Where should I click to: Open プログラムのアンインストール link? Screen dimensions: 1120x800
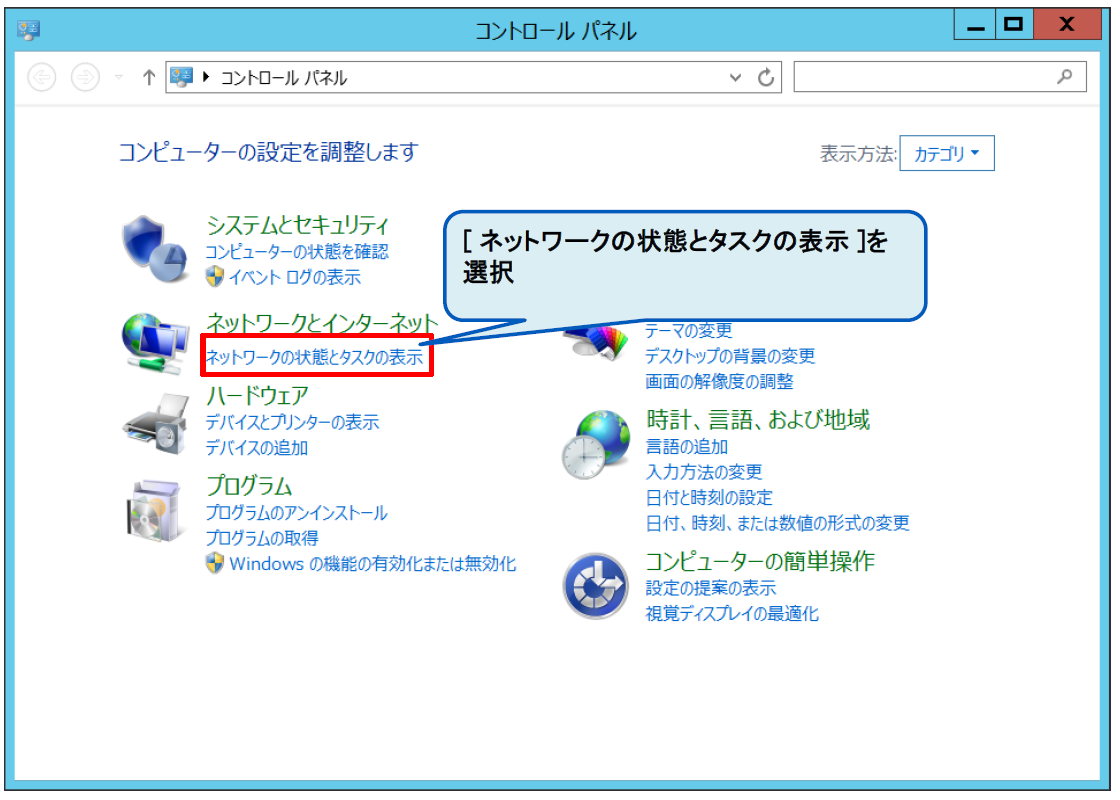[296, 513]
